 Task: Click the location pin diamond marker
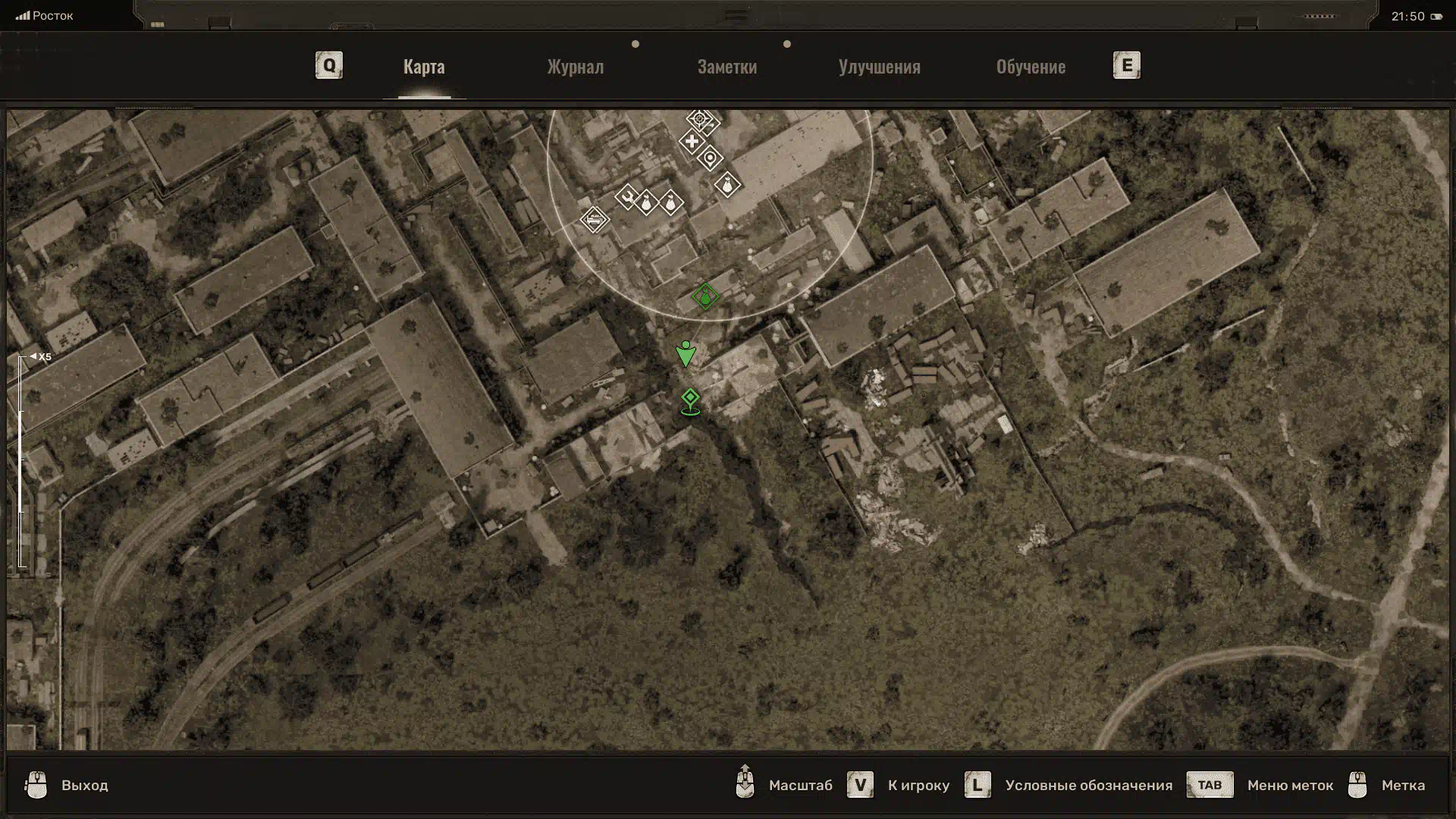(x=710, y=158)
